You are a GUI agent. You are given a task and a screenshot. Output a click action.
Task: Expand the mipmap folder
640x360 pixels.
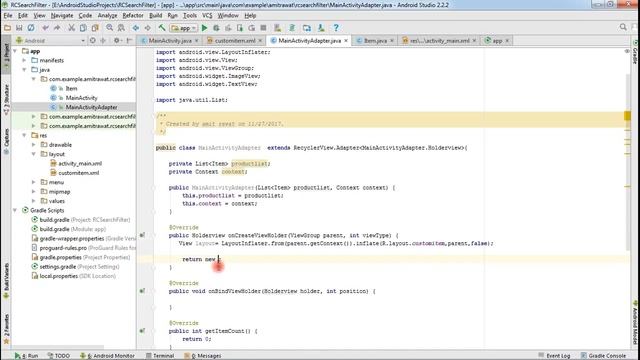coord(34,191)
